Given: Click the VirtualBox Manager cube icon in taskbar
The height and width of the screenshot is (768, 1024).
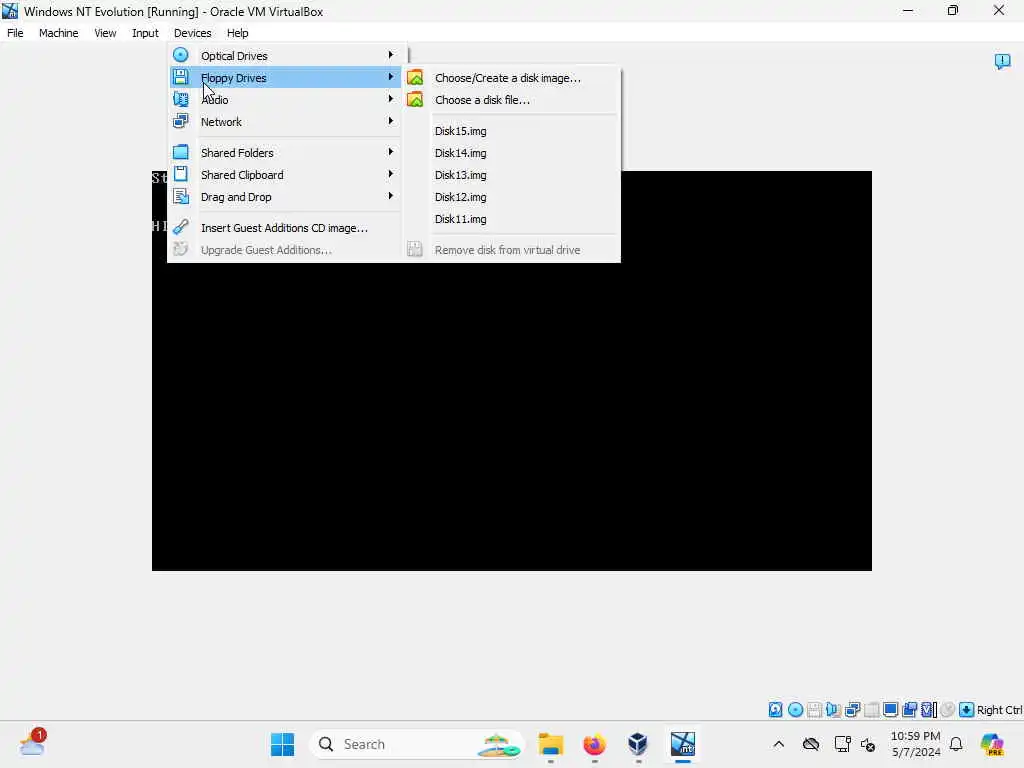Looking at the screenshot, I should (x=638, y=744).
